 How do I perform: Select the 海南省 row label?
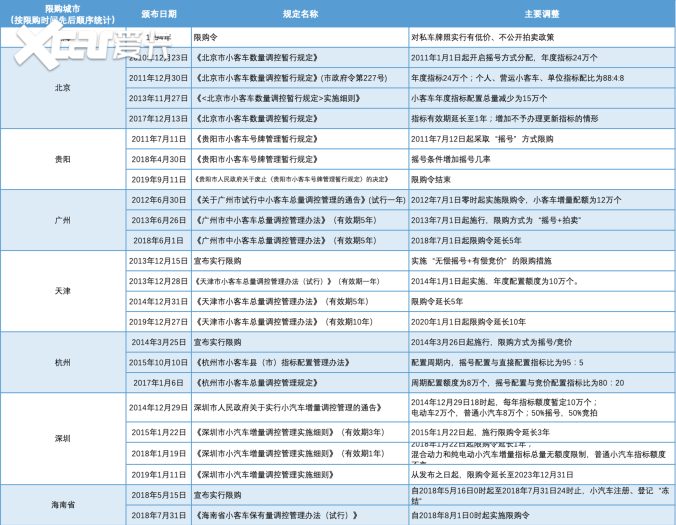click(62, 505)
